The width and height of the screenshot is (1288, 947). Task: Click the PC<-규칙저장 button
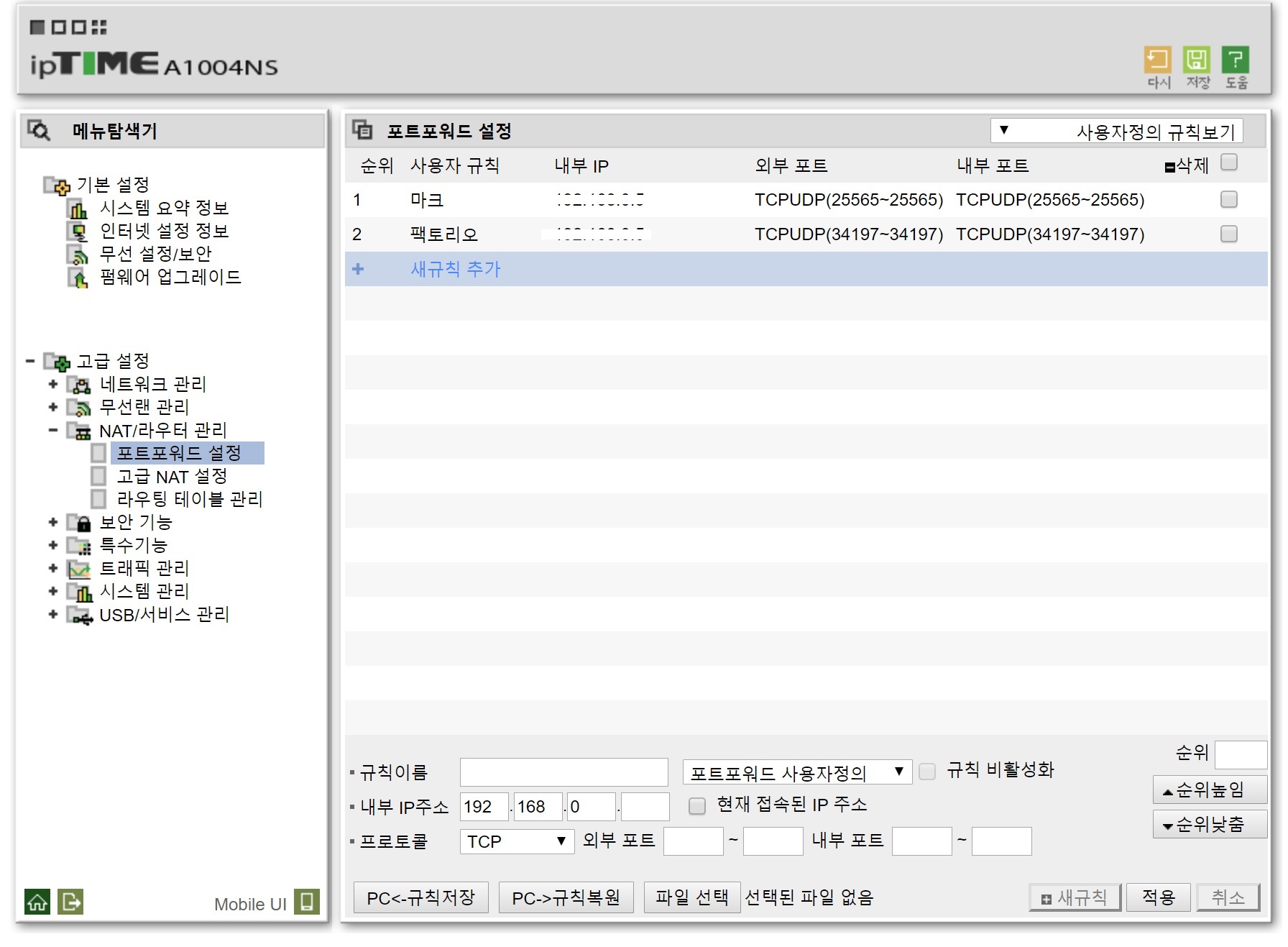421,897
